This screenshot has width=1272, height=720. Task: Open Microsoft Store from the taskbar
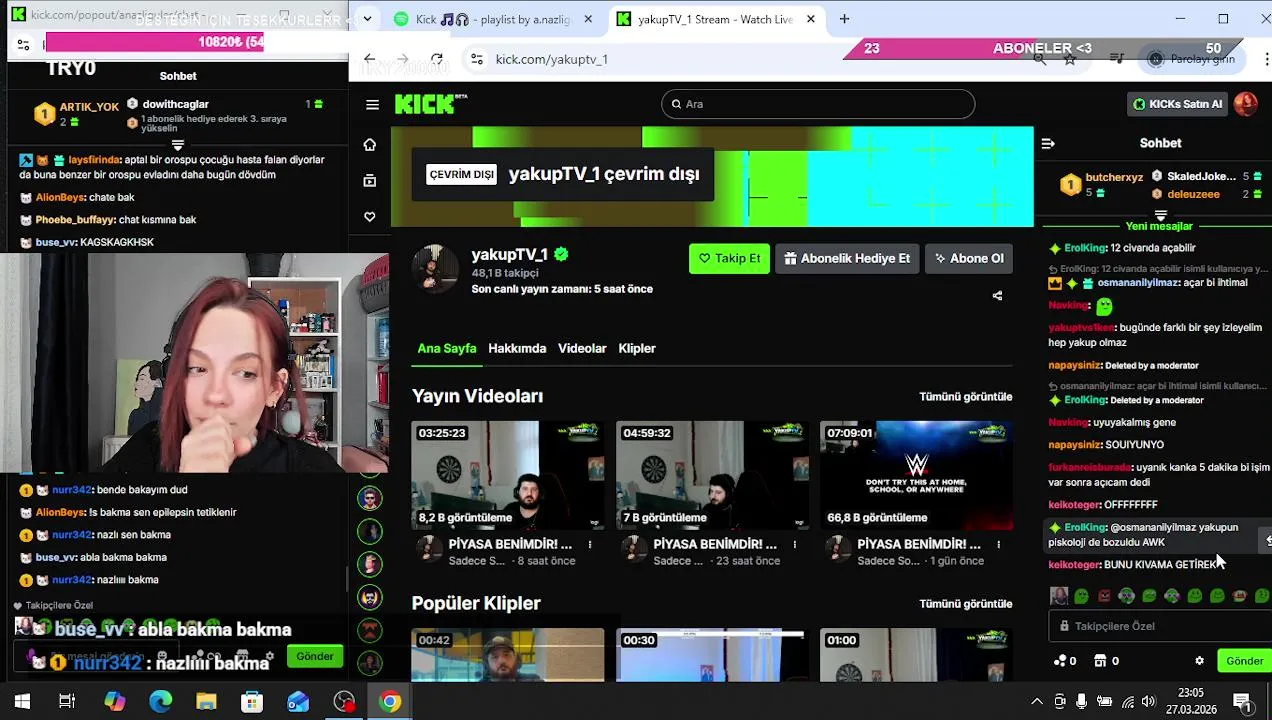click(252, 702)
